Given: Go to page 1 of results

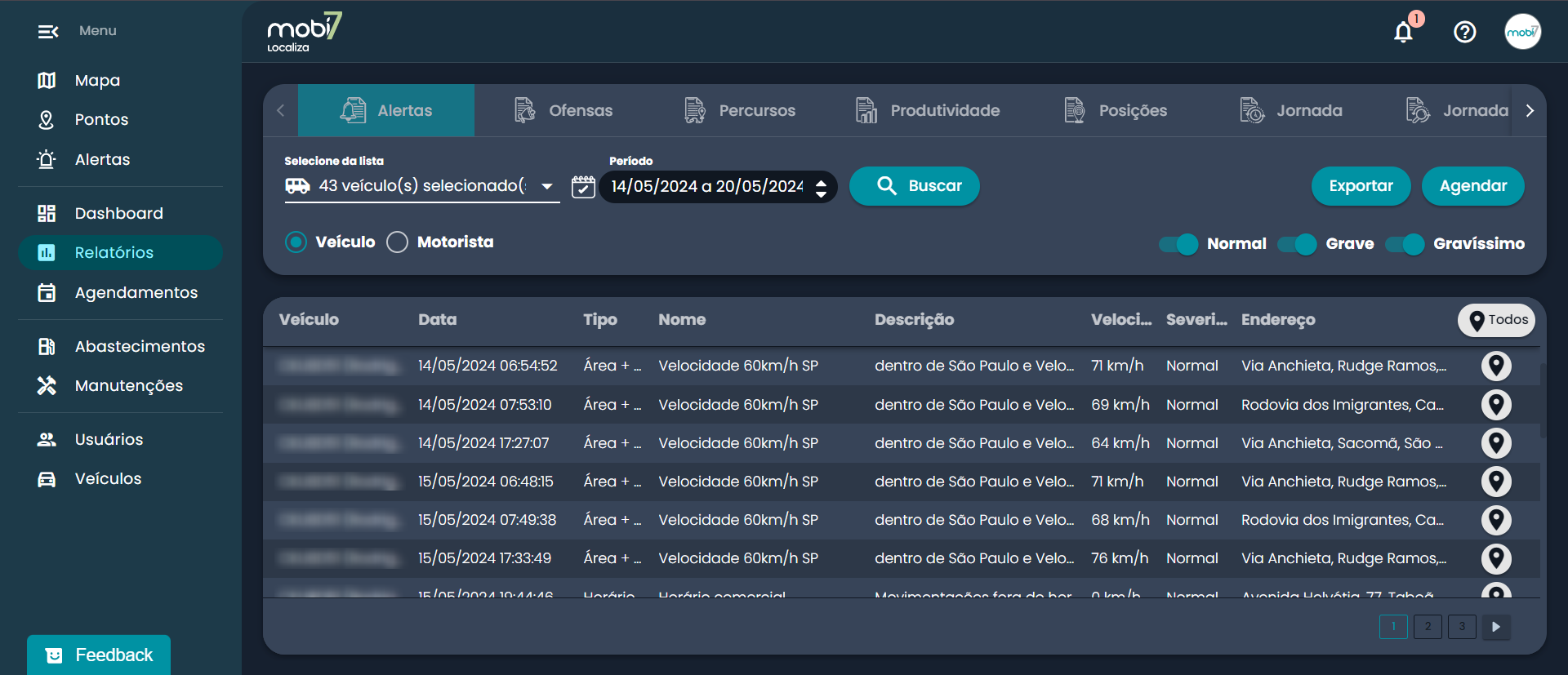Looking at the screenshot, I should (1393, 627).
